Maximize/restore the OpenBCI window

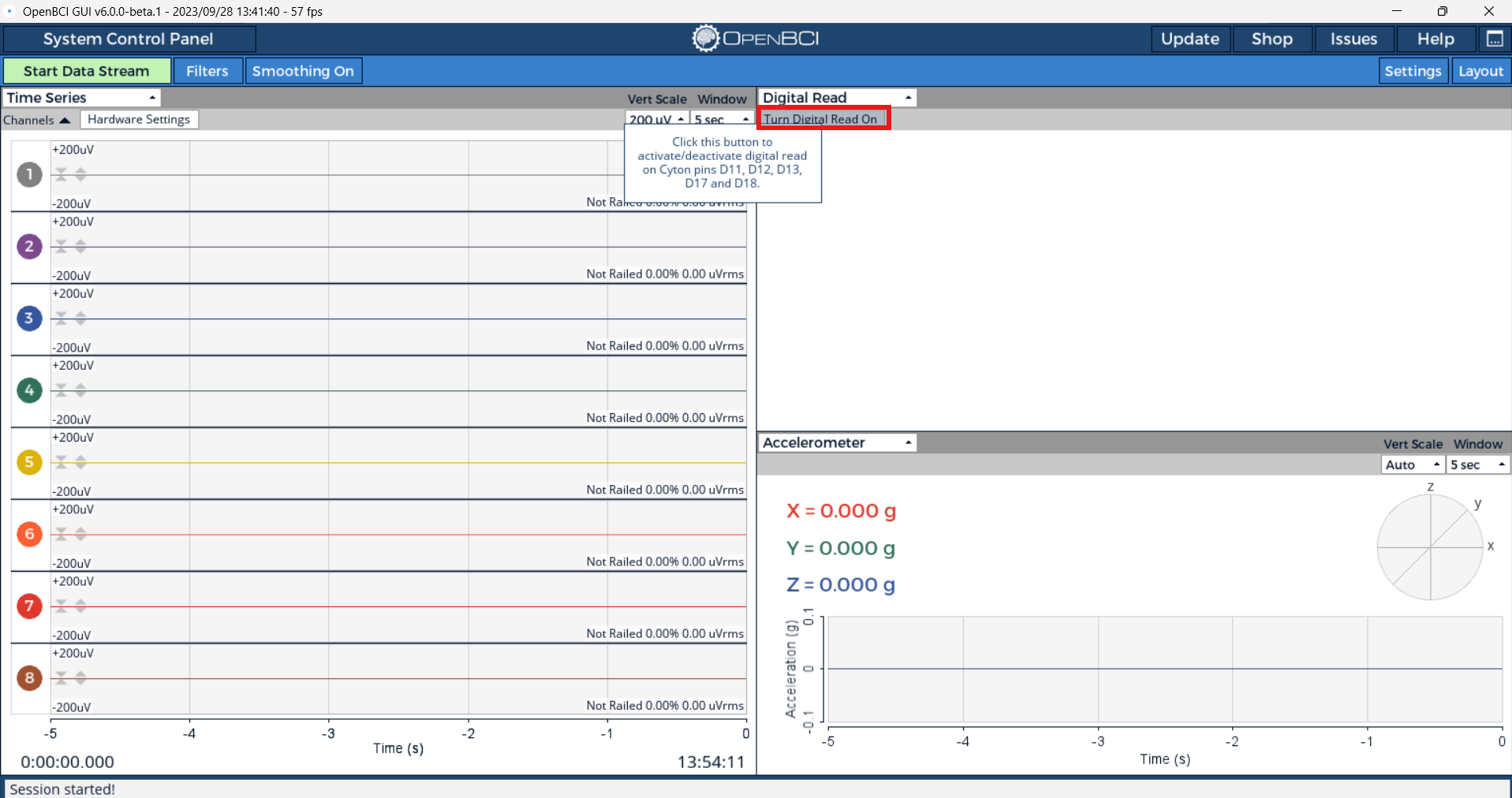pyautogui.click(x=1442, y=11)
